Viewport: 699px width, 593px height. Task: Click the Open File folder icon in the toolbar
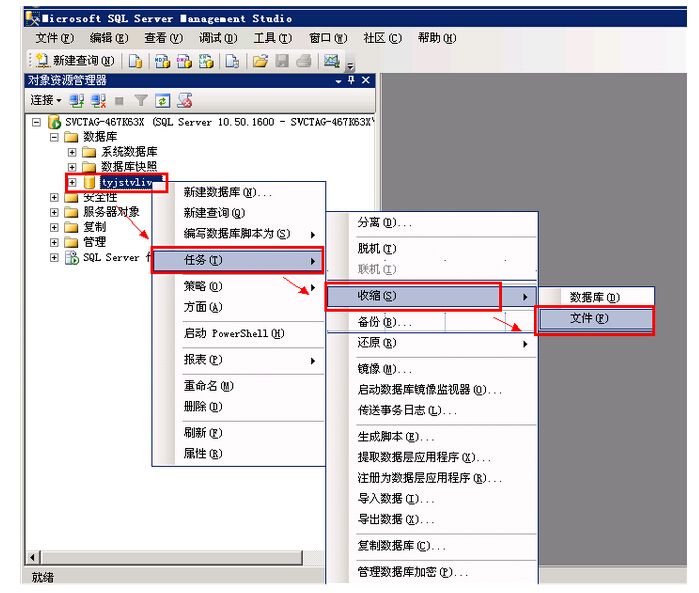260,61
